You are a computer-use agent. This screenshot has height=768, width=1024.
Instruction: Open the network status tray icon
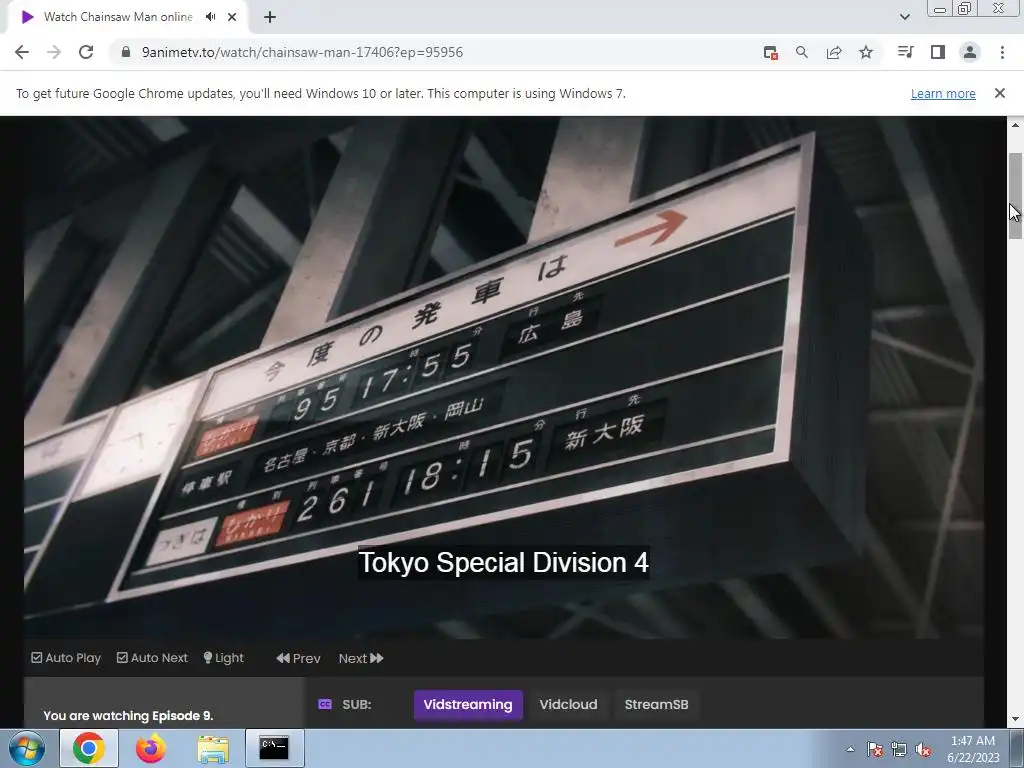pyautogui.click(x=899, y=749)
